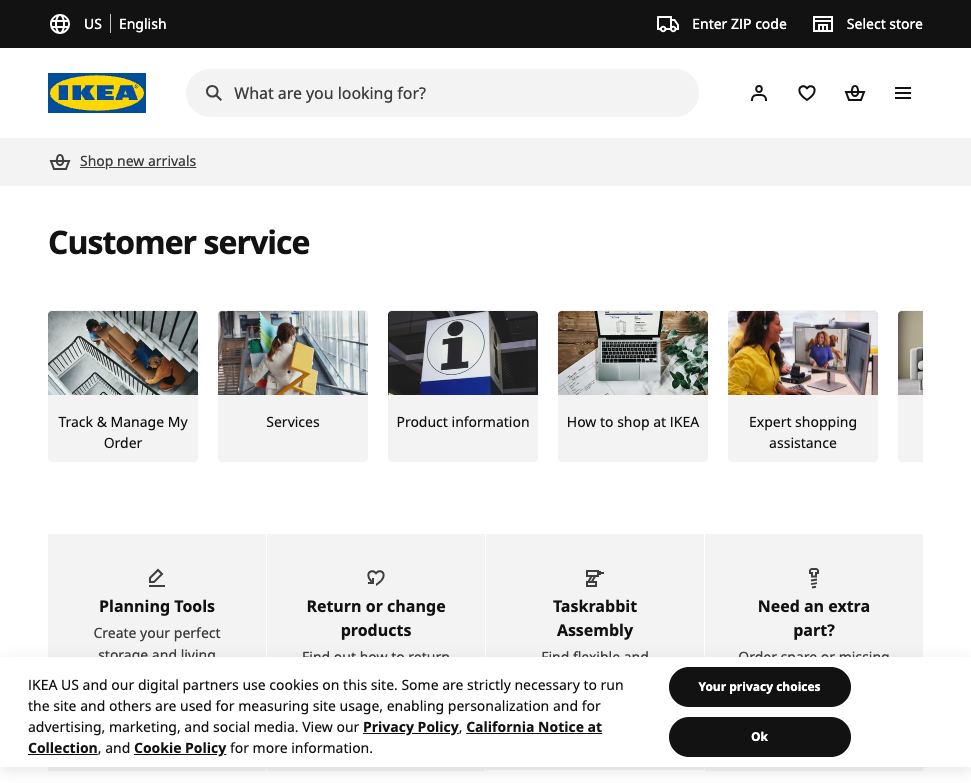971x783 pixels.
Task: Click the Taskrabbit Assembly drill icon
Action: tap(594, 577)
